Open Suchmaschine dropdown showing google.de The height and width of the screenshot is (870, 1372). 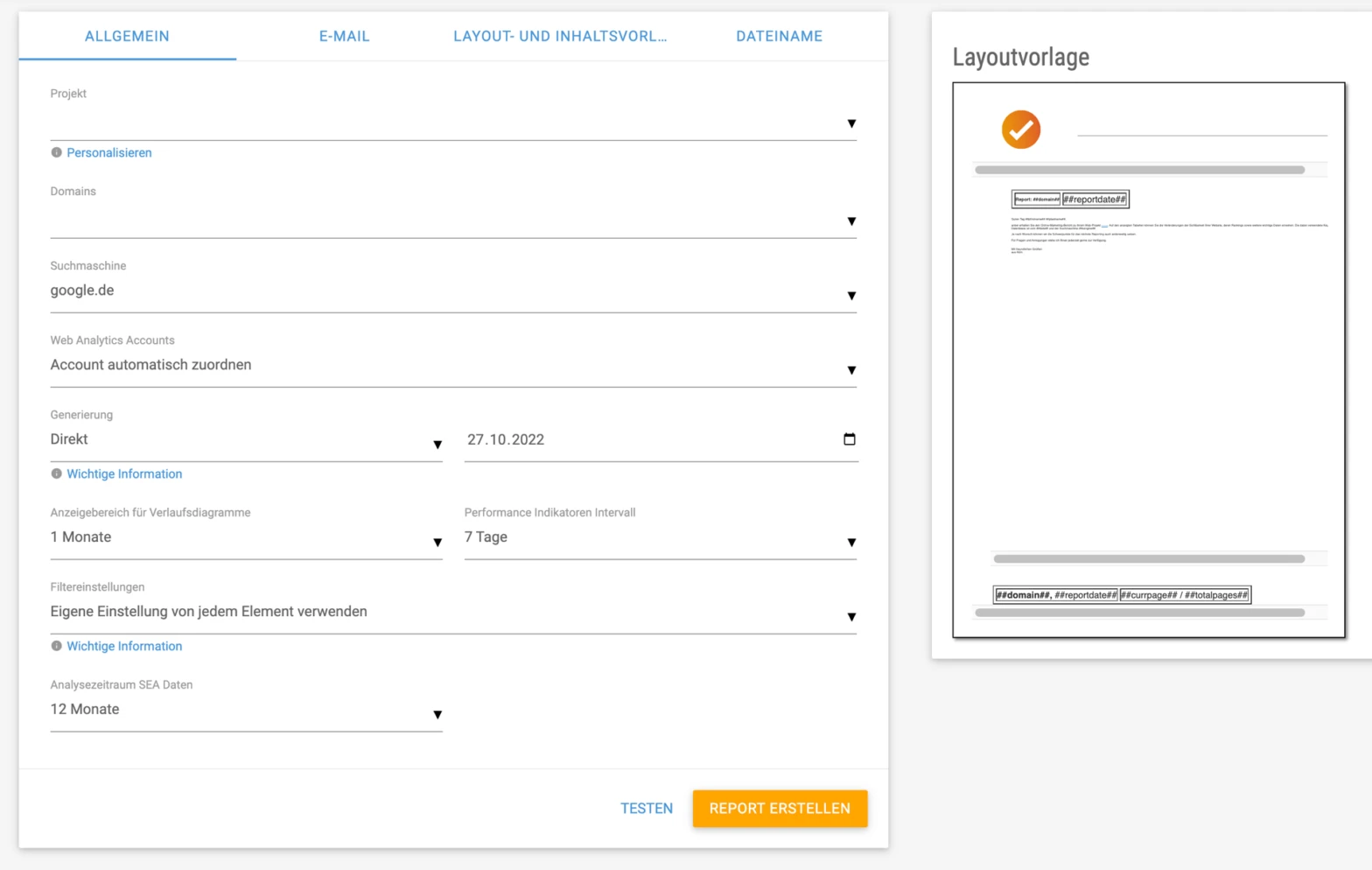click(452, 291)
